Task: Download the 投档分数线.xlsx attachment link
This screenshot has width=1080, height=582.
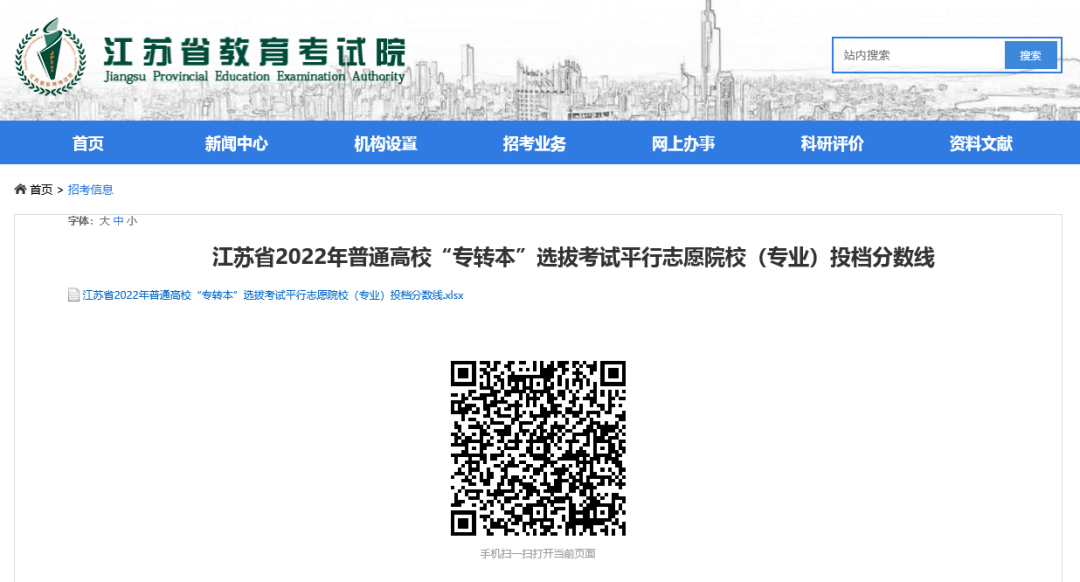Action: [x=273, y=295]
